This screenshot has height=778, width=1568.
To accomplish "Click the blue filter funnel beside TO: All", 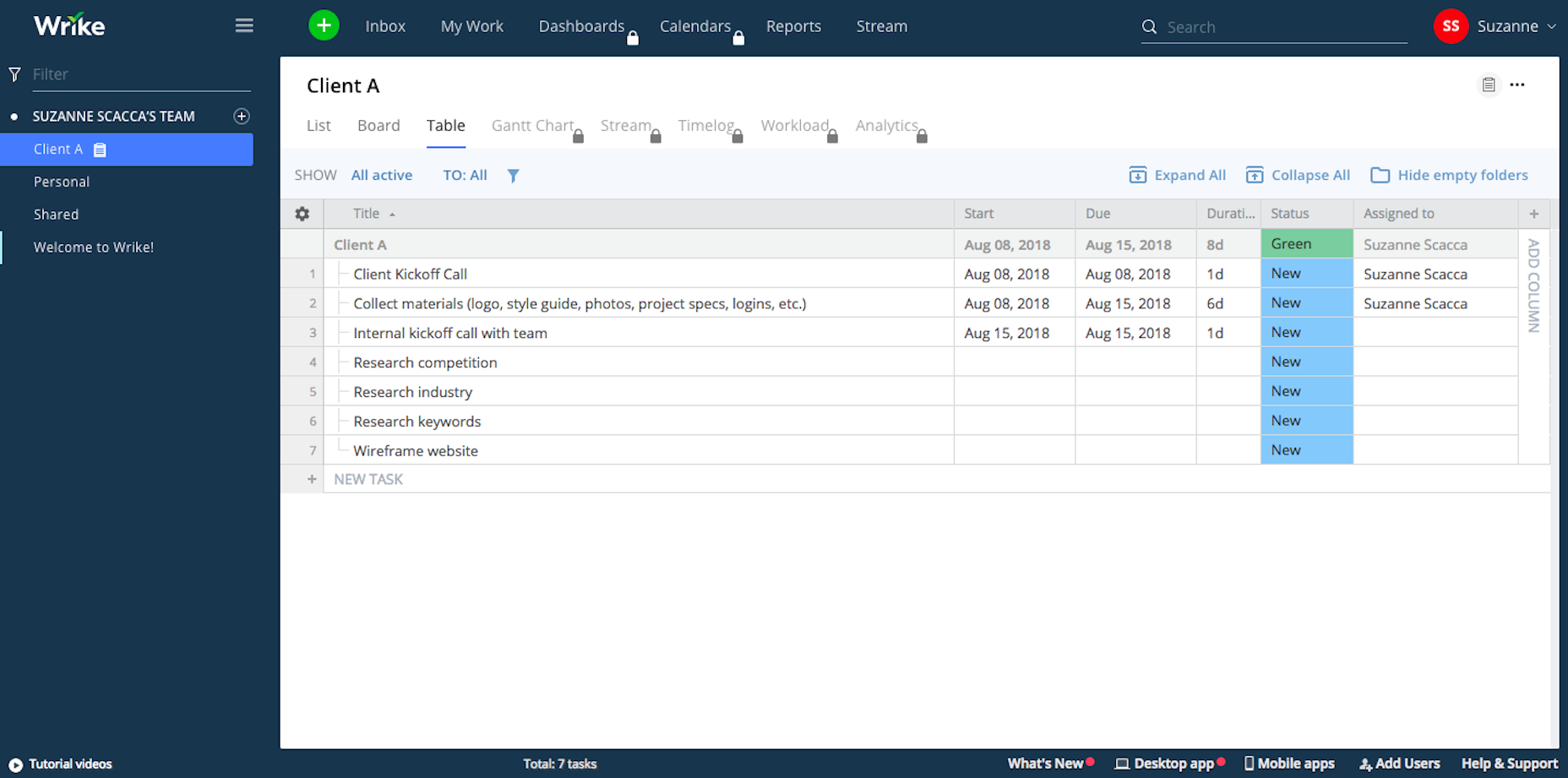I will point(513,176).
